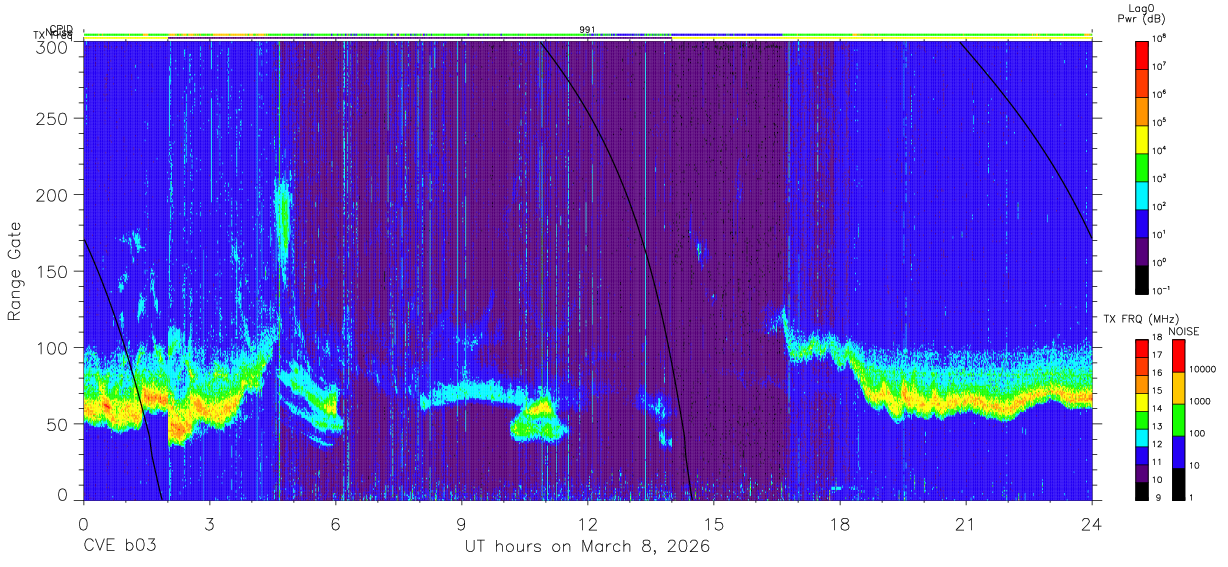Click the black bottom segment of the Lag0 Pwr colorbar
The height and width of the screenshot is (567, 1228).
click(1141, 279)
